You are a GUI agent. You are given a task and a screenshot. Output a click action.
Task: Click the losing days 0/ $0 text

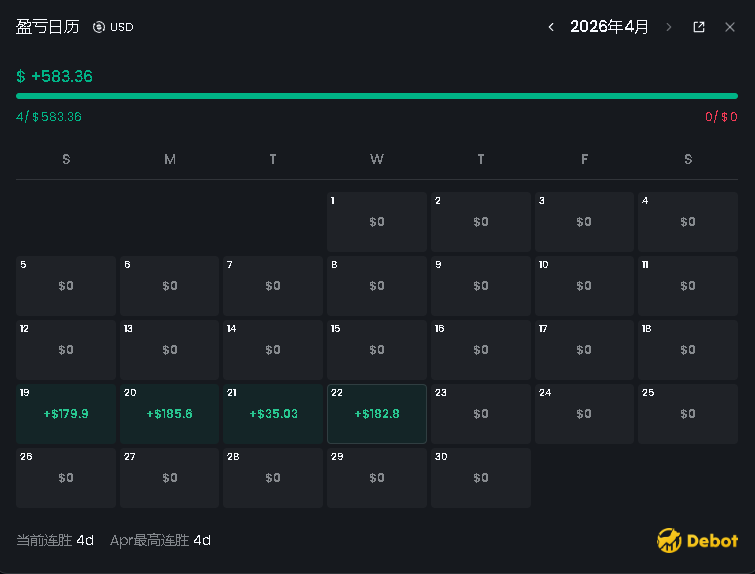(721, 117)
